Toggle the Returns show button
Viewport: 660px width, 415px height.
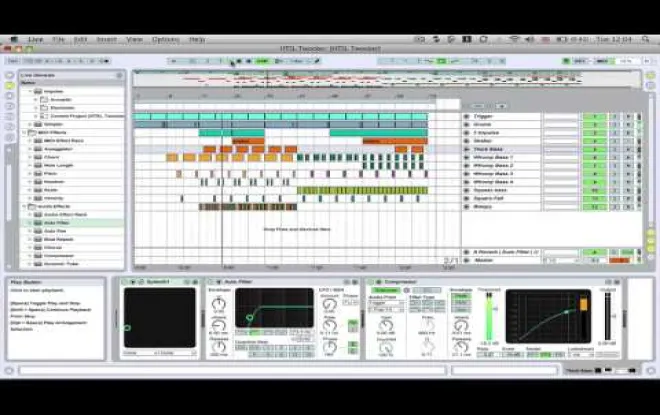click(651, 241)
